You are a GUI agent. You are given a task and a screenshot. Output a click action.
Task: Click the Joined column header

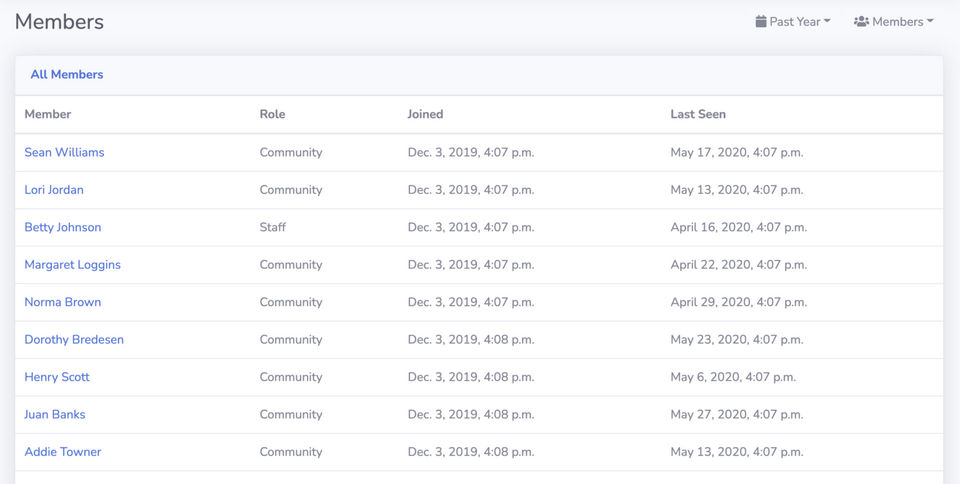click(425, 114)
